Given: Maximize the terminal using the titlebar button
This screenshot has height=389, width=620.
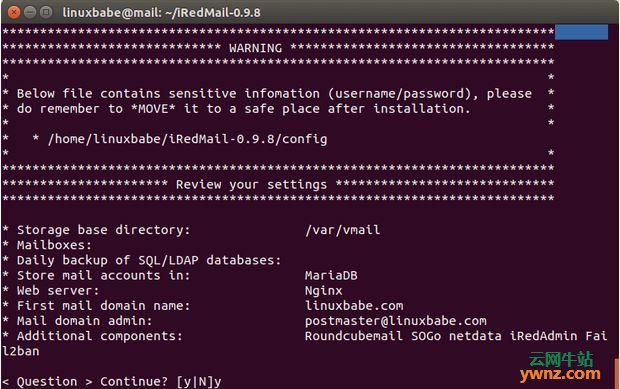Looking at the screenshot, I should 47,12.
